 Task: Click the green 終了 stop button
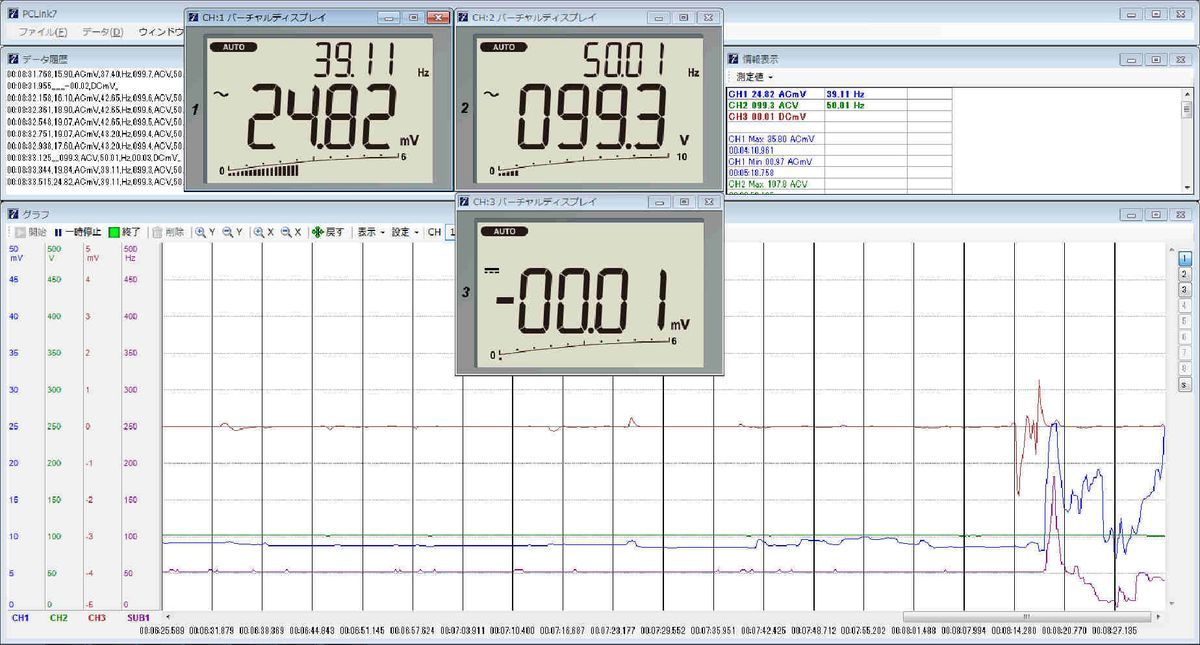coord(125,232)
